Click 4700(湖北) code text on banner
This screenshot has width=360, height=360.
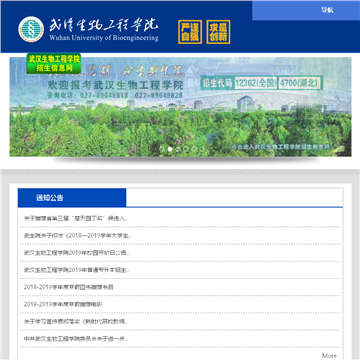pos(299,83)
